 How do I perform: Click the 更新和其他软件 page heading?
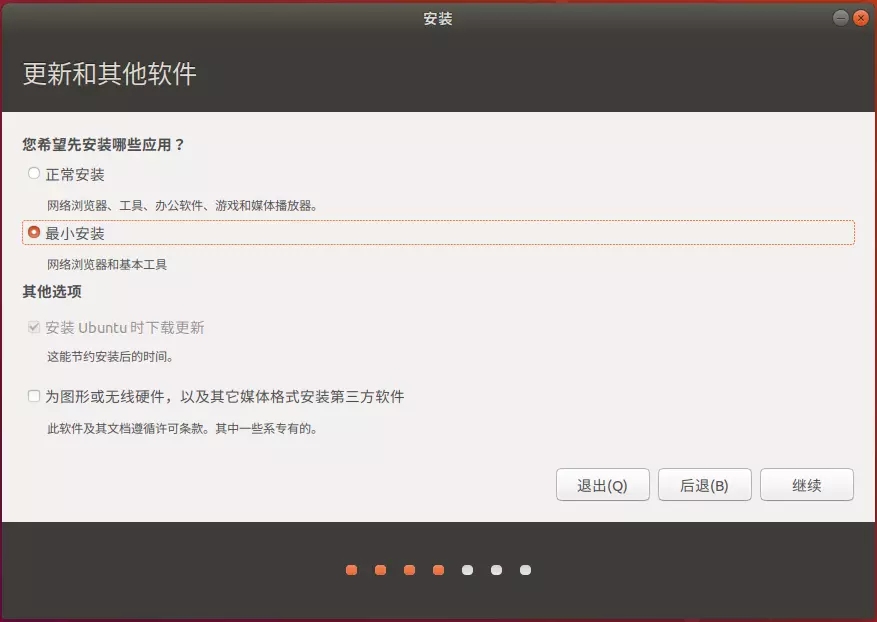coord(110,74)
